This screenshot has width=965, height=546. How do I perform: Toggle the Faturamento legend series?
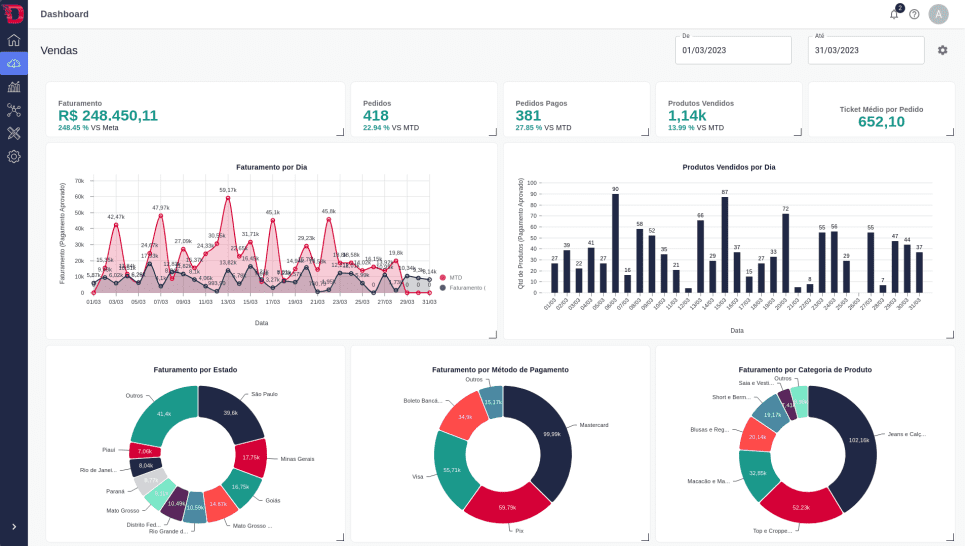pyautogui.click(x=465, y=287)
